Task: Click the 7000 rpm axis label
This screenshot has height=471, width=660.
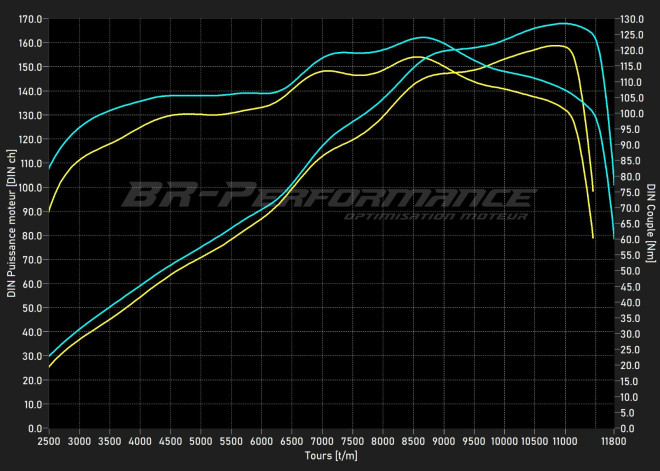Action: click(322, 440)
